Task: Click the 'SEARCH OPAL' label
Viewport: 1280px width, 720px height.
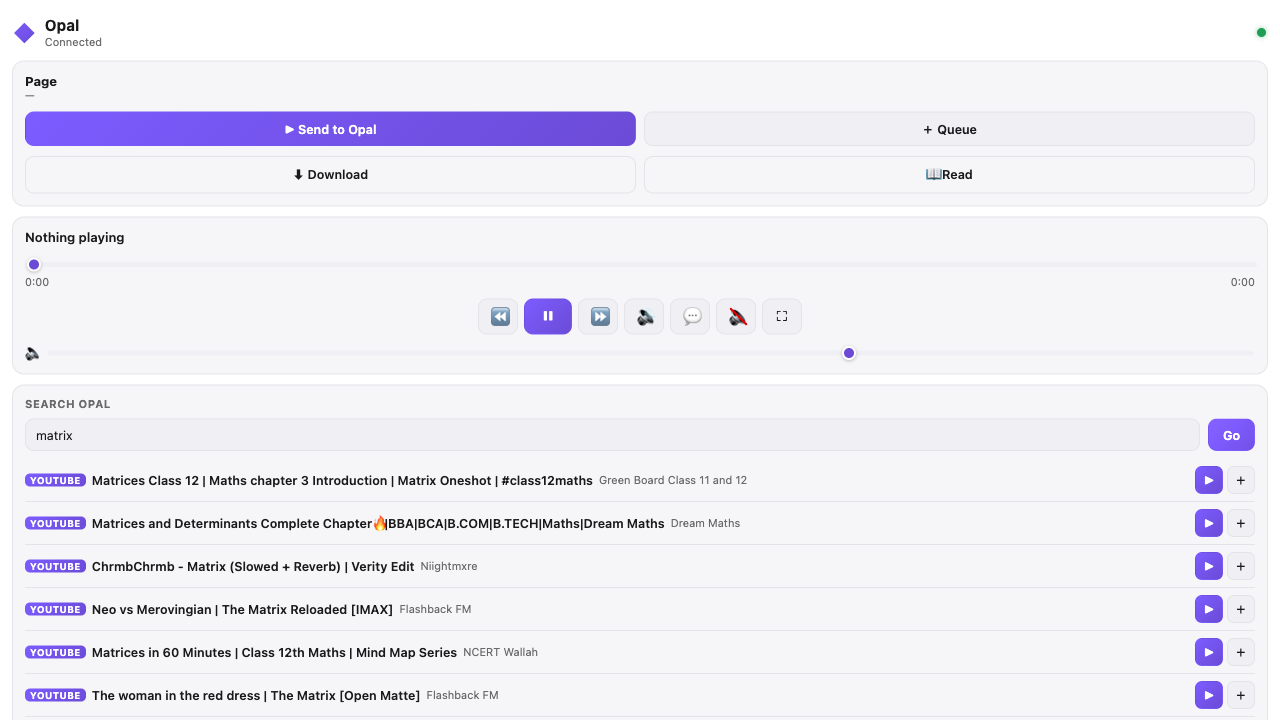Action: [x=68, y=405]
